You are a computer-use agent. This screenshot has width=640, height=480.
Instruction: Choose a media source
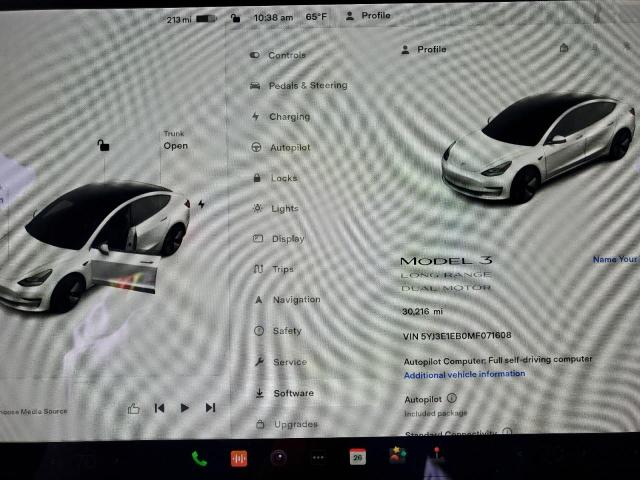pos(33,411)
